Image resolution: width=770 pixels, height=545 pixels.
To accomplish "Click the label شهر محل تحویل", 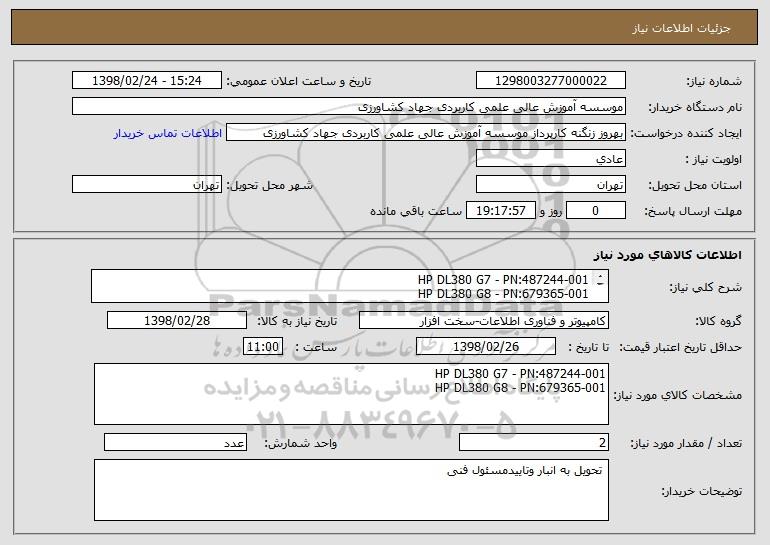I will click(x=269, y=185).
